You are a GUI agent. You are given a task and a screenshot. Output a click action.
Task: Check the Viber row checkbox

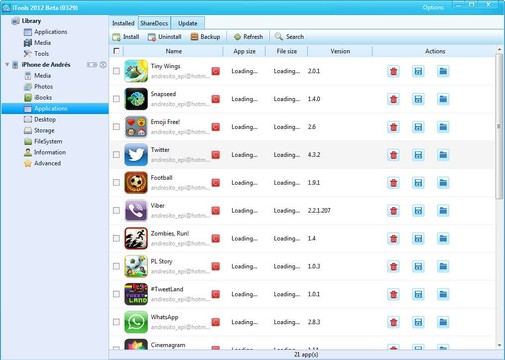pos(116,210)
